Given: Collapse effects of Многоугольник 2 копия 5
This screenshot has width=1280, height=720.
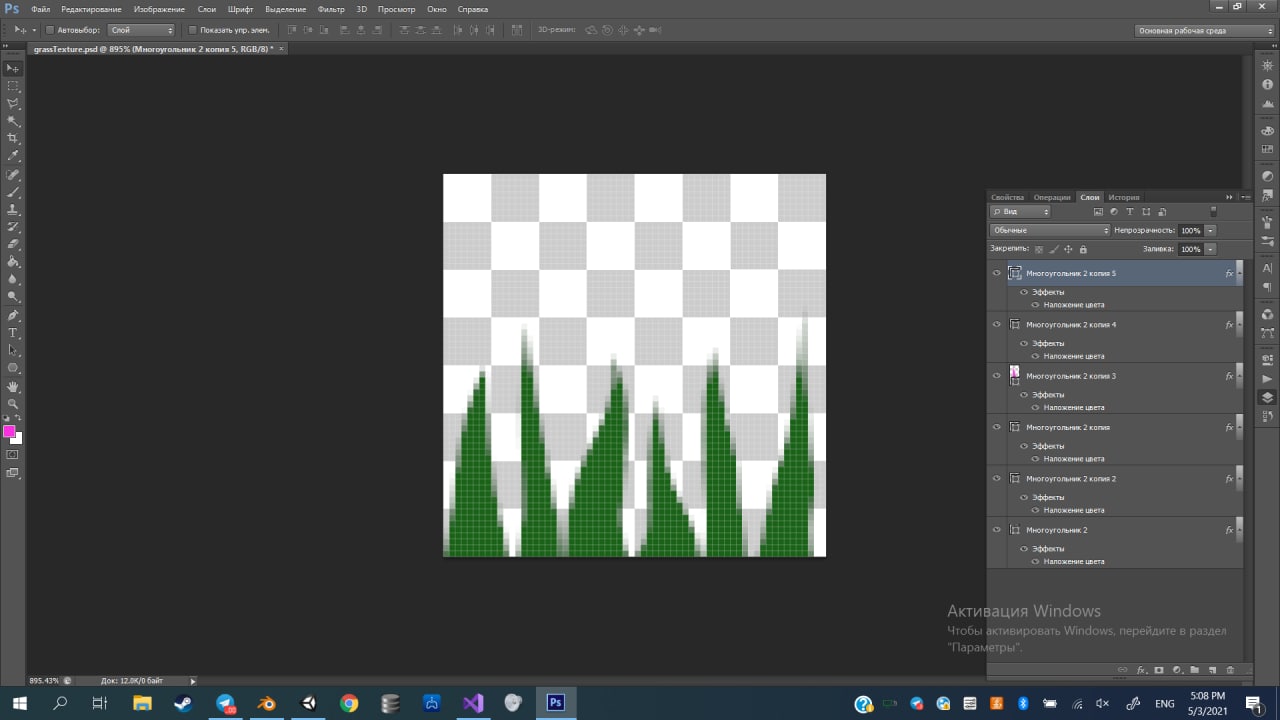Looking at the screenshot, I should coord(1238,273).
